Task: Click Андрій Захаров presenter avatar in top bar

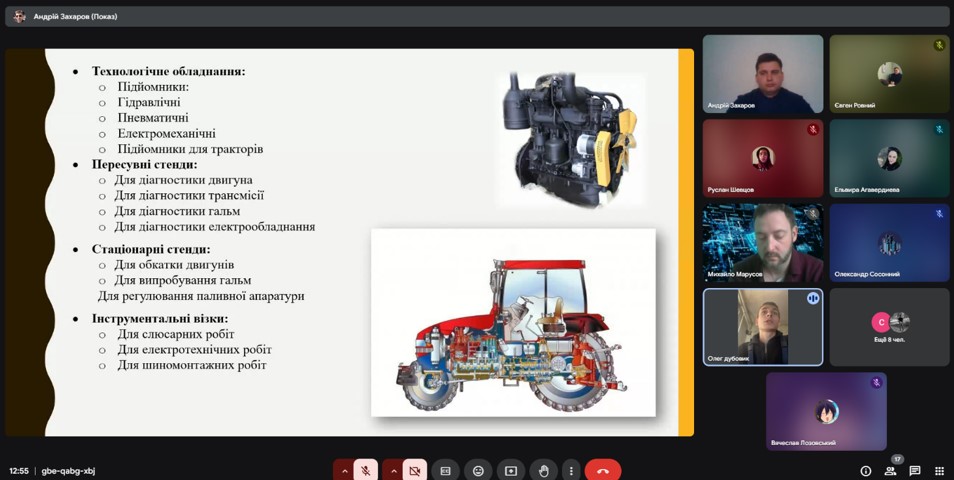Action: coord(19,16)
